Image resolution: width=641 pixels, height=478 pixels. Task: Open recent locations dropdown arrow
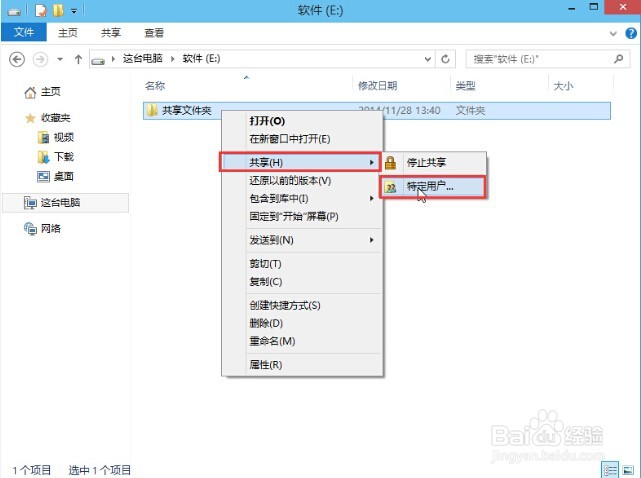60,59
